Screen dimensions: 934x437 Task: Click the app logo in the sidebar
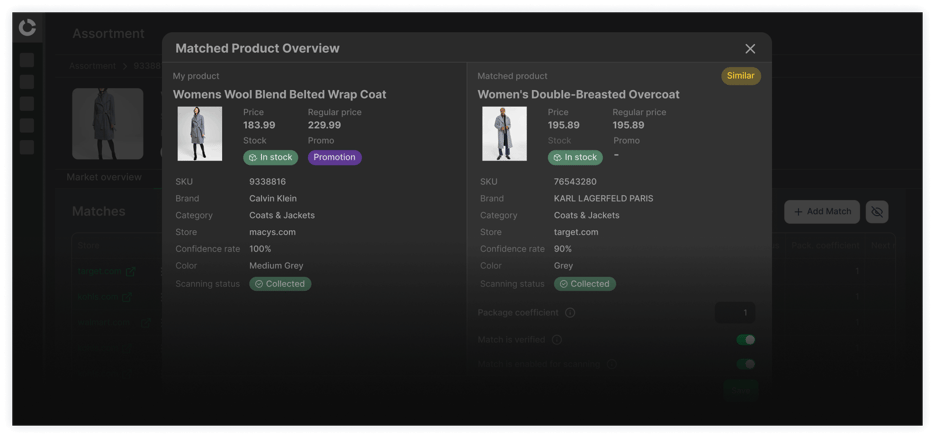27,27
